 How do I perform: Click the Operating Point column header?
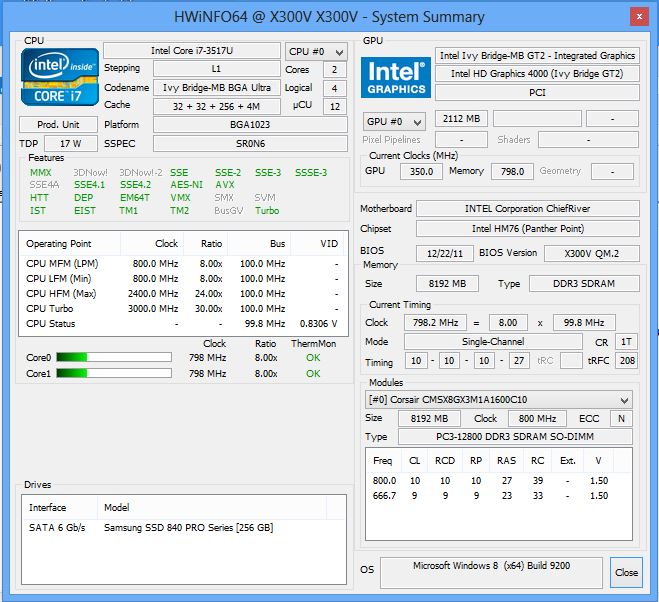tap(70, 244)
